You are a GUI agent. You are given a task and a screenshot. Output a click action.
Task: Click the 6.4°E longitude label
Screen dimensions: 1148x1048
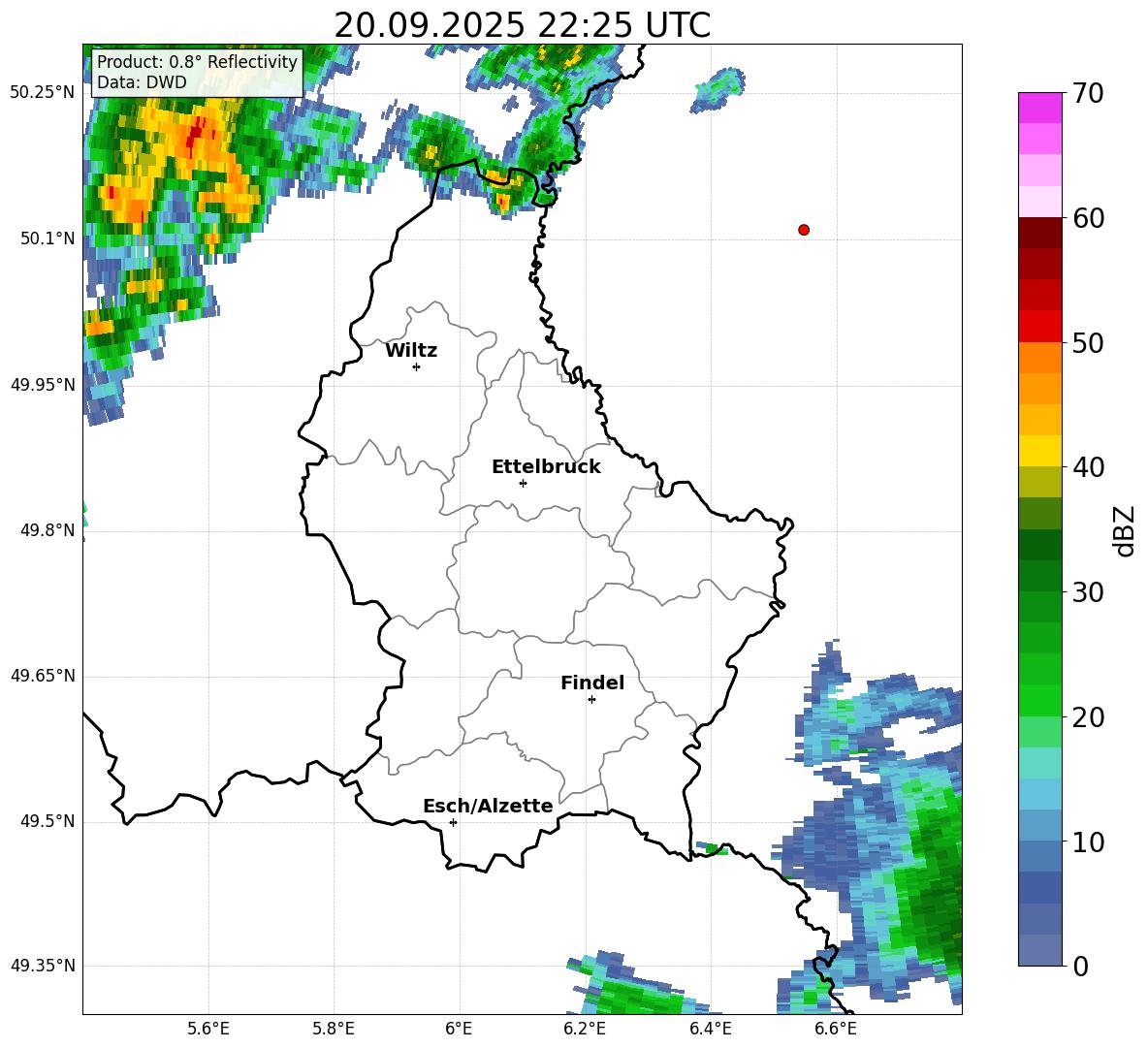click(710, 1029)
